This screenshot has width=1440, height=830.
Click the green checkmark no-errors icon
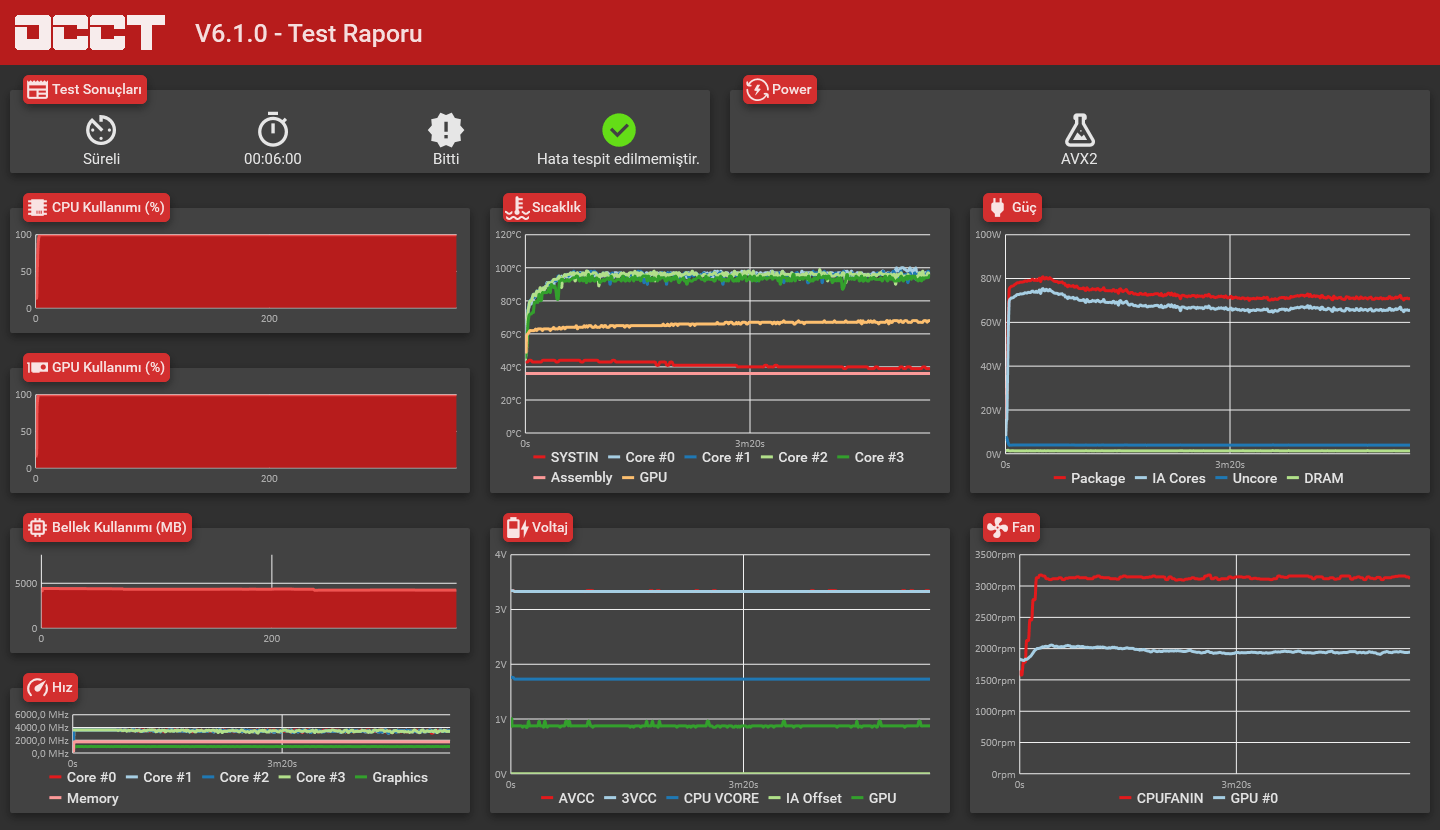point(619,130)
